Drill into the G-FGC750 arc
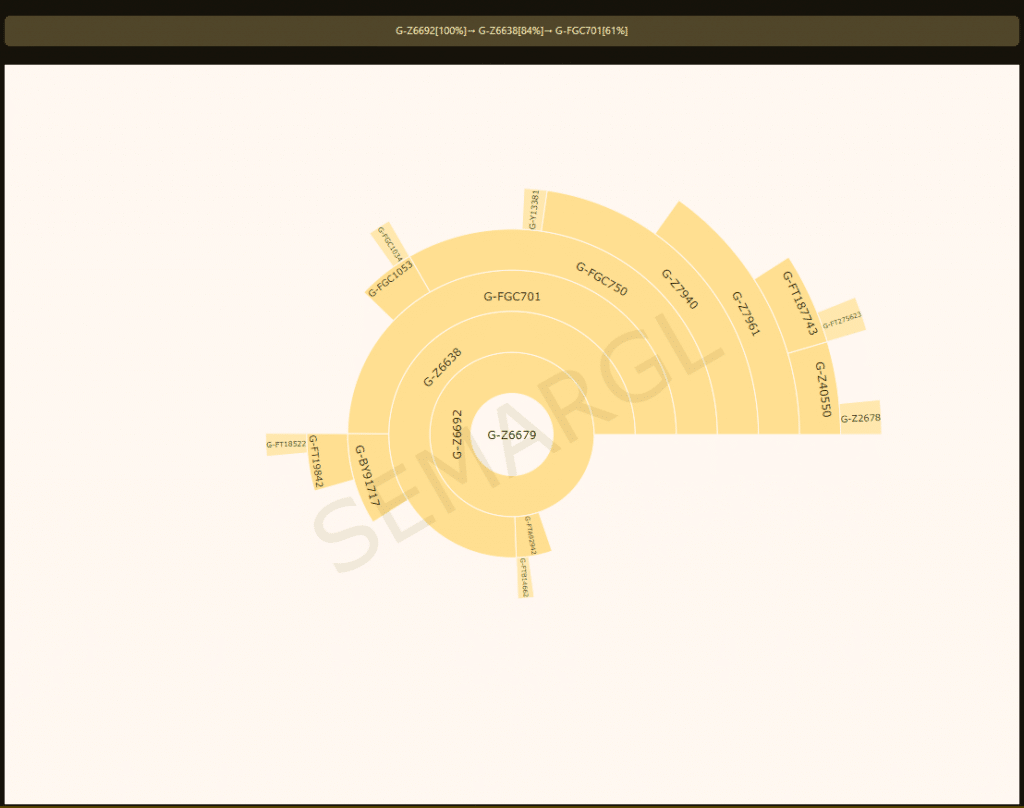 point(602,279)
